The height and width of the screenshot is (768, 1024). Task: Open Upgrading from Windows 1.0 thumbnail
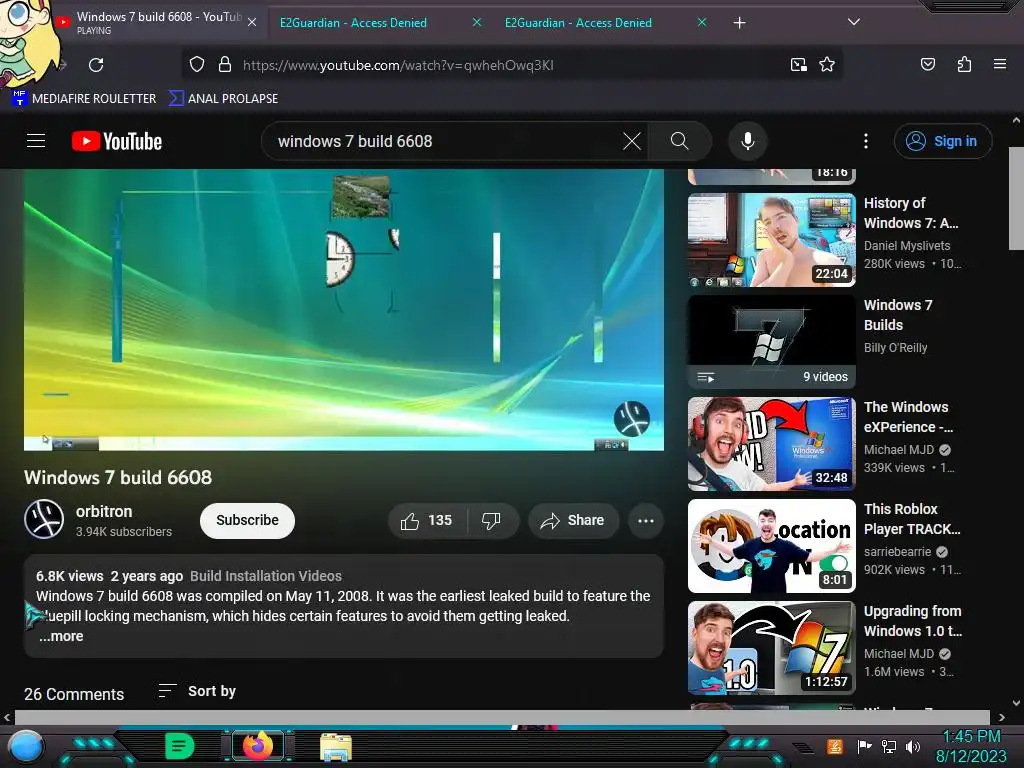(771, 647)
